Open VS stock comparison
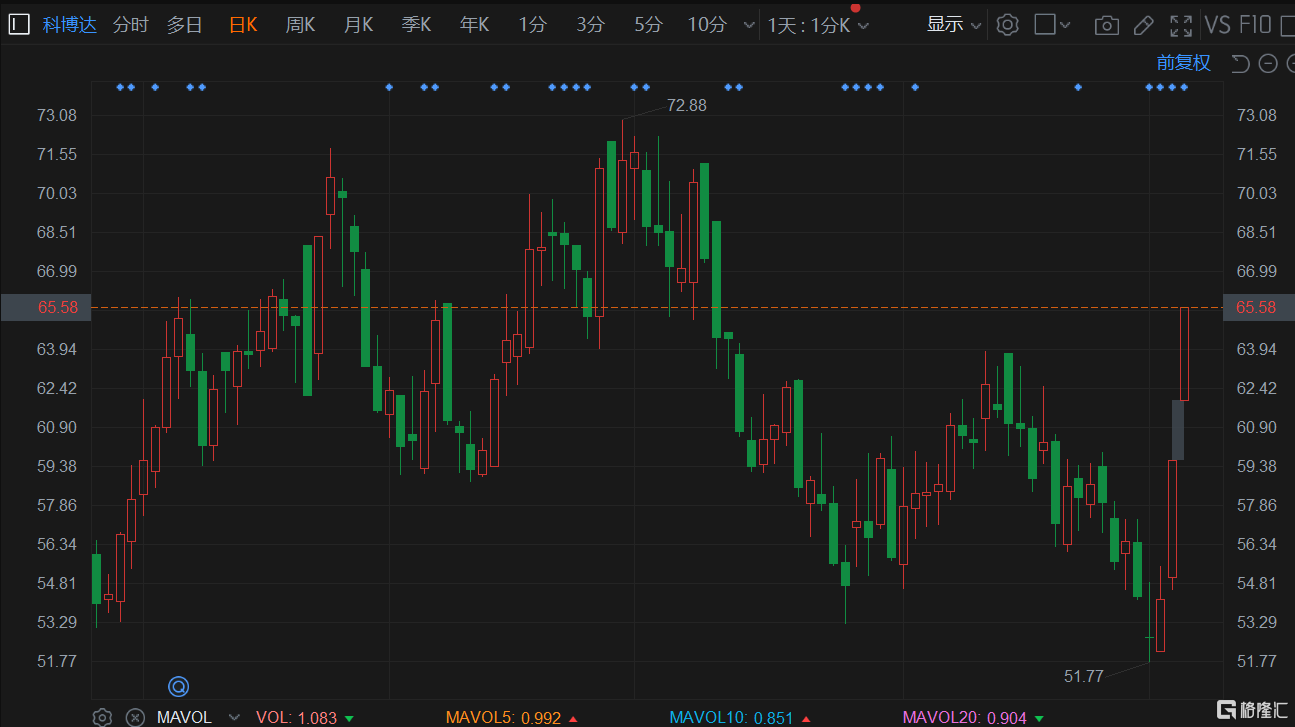Image resolution: width=1295 pixels, height=727 pixels. pyautogui.click(x=1217, y=25)
